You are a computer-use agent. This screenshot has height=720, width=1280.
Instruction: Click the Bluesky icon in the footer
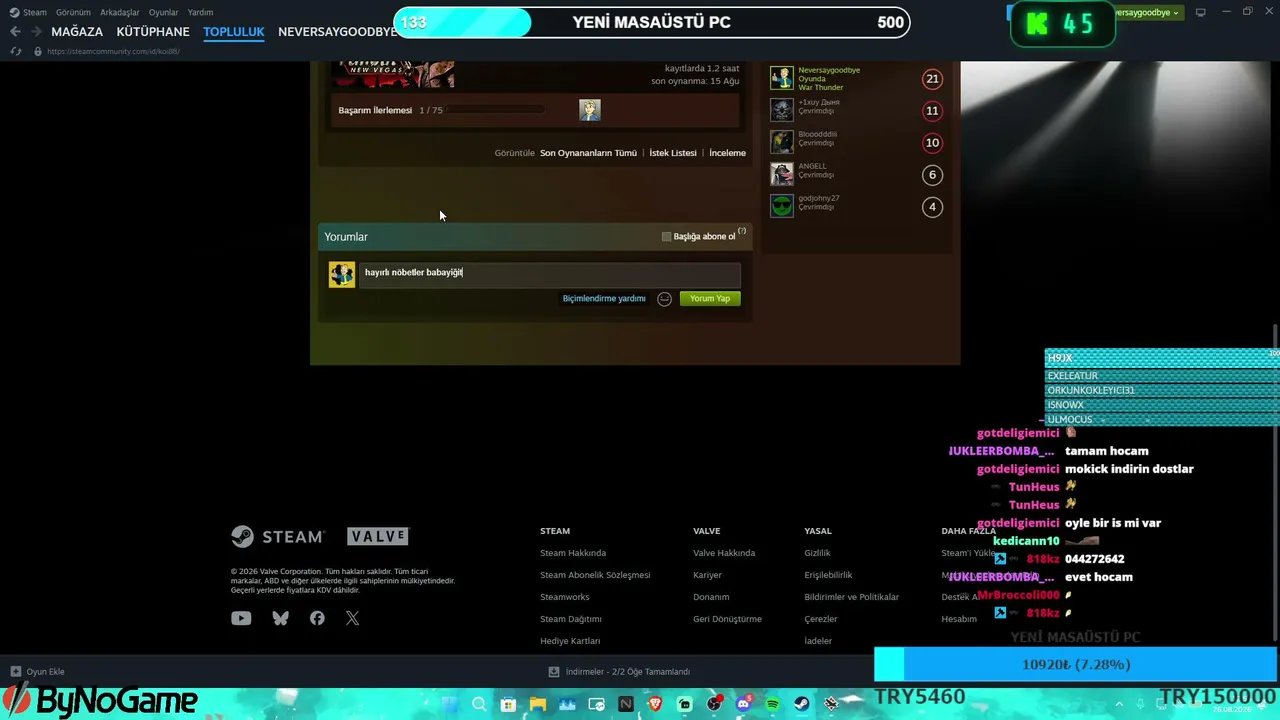coord(280,618)
